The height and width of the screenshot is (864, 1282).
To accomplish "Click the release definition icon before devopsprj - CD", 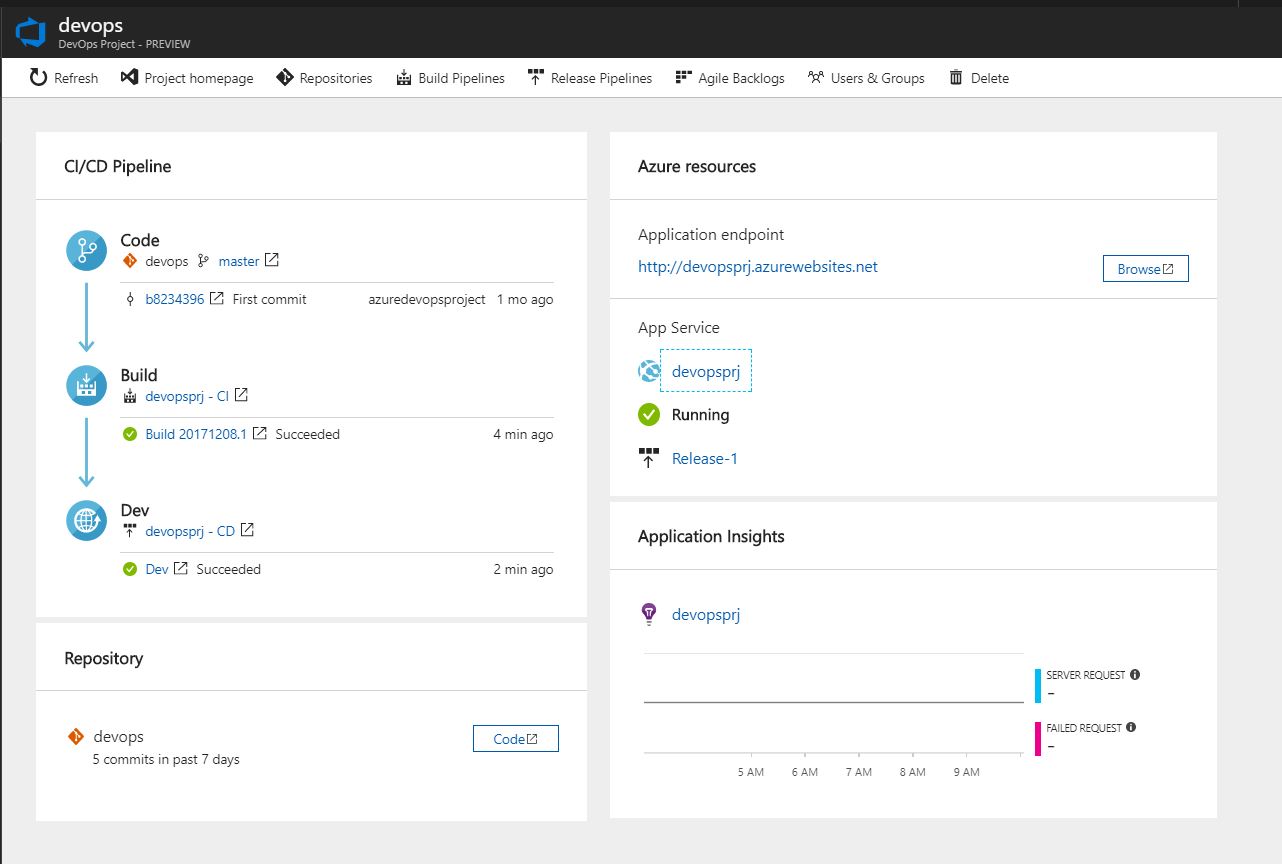I will point(130,529).
